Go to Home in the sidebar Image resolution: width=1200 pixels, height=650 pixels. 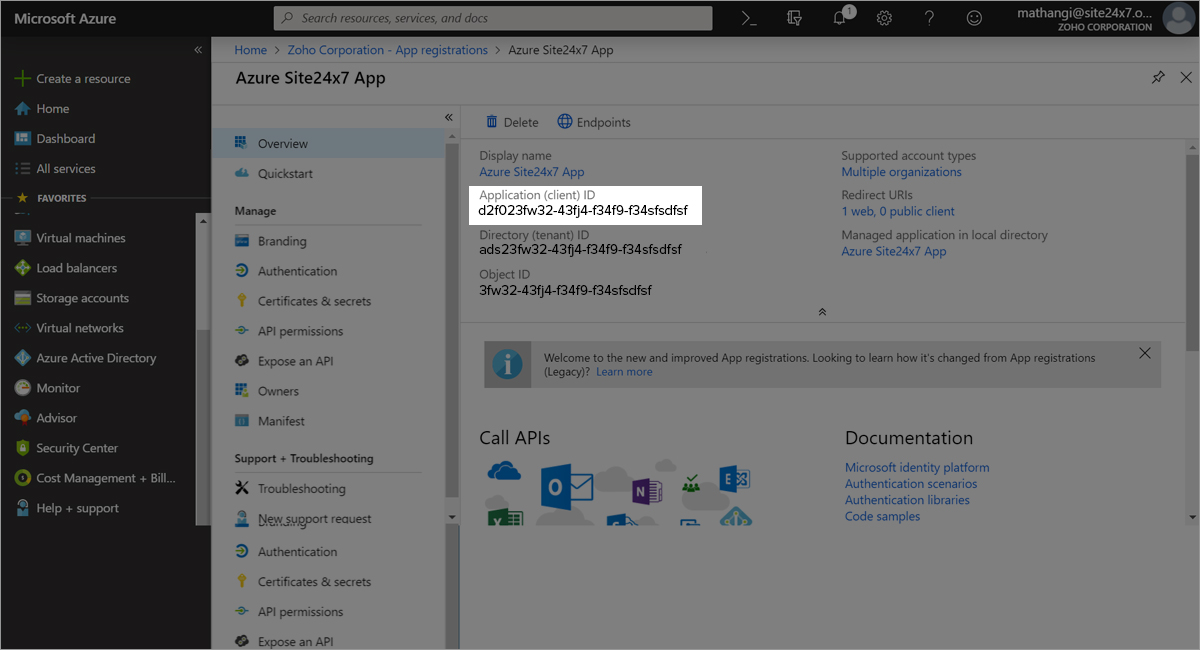42,108
